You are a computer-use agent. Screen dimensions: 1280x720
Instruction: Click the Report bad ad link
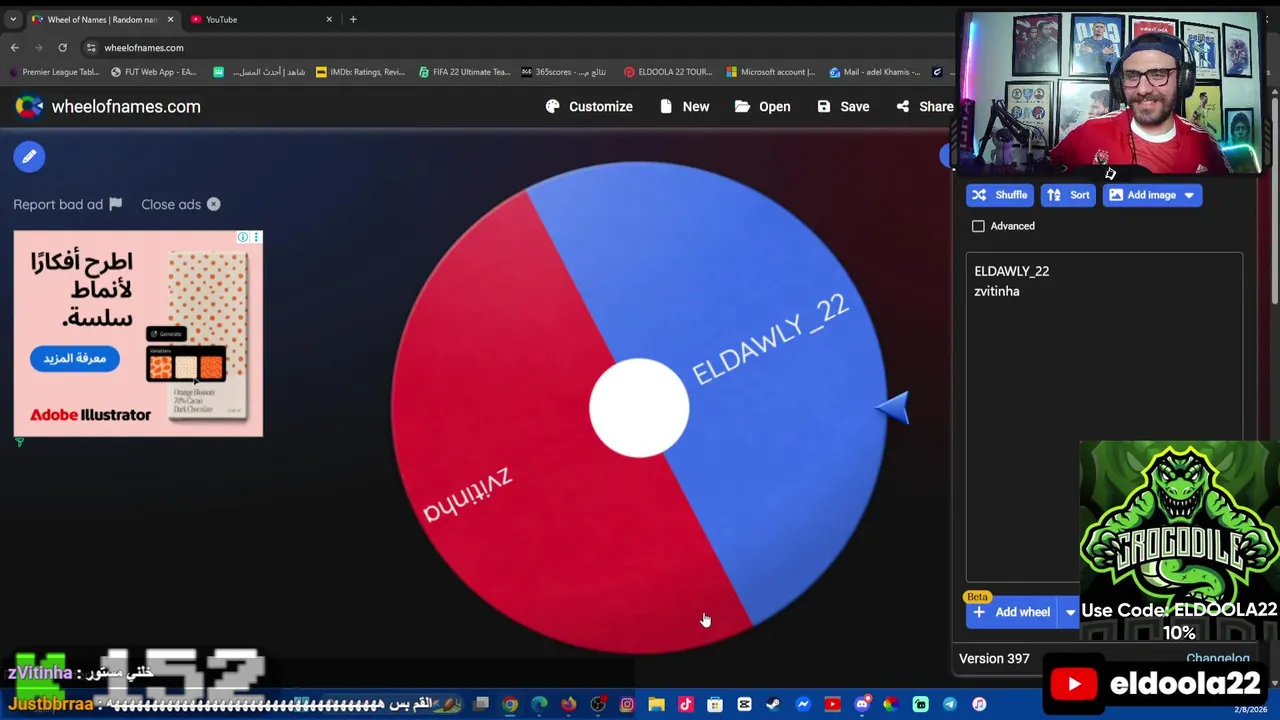(x=67, y=204)
